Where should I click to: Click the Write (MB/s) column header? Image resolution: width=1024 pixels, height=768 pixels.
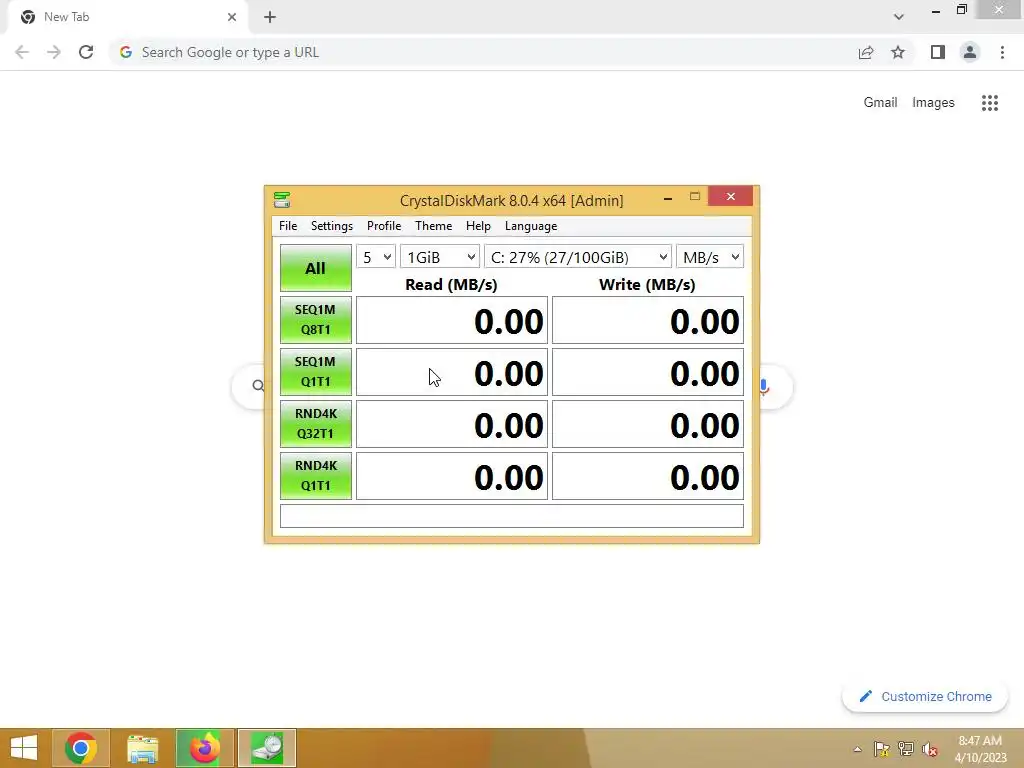pos(647,285)
